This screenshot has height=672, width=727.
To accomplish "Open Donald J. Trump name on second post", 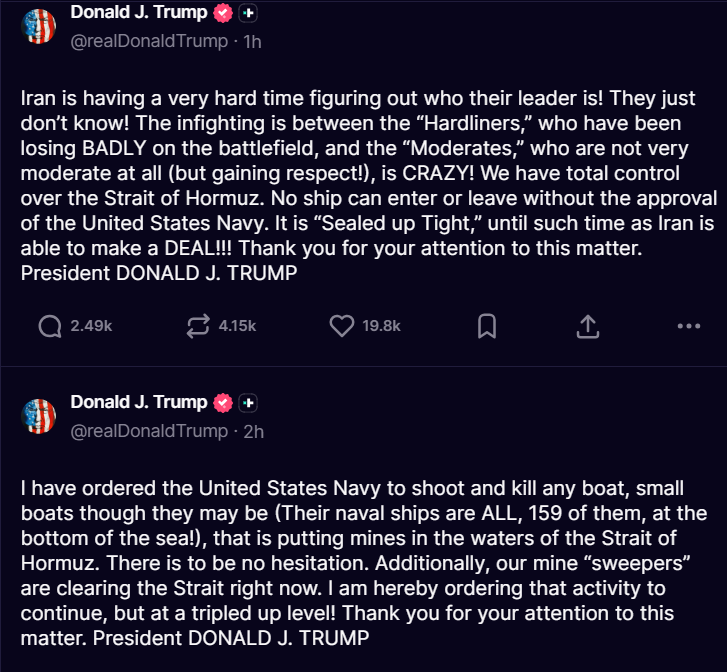I will pyautogui.click(x=139, y=402).
